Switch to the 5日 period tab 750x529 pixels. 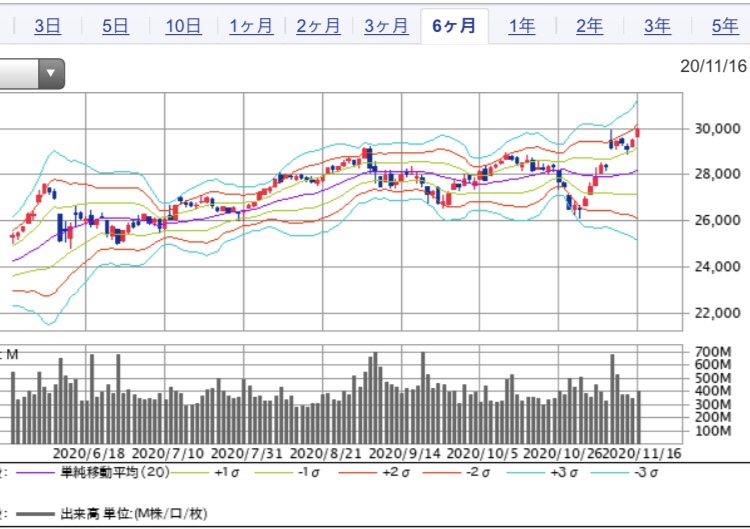click(115, 26)
